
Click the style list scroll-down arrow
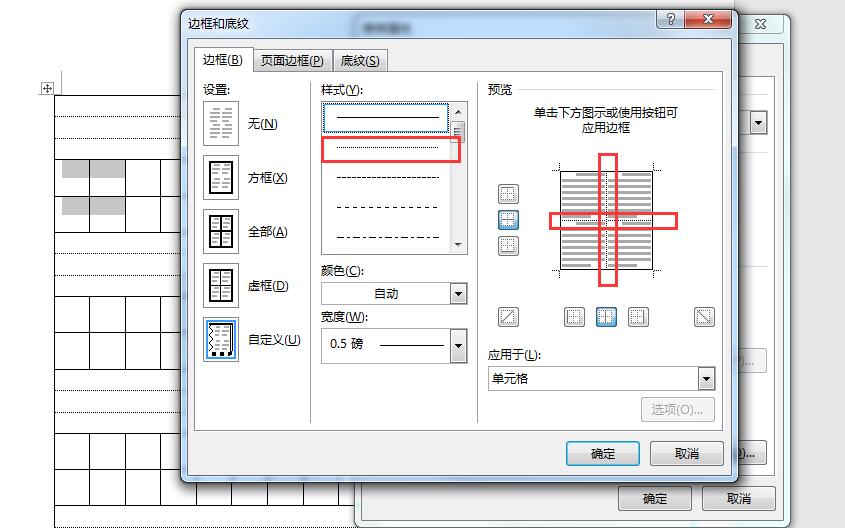point(458,245)
